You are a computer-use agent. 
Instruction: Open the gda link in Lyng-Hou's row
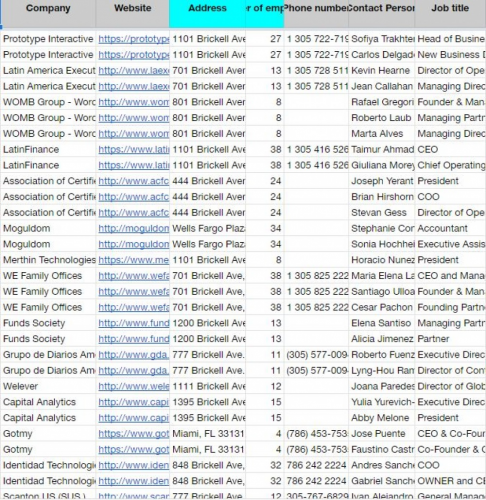point(134,371)
